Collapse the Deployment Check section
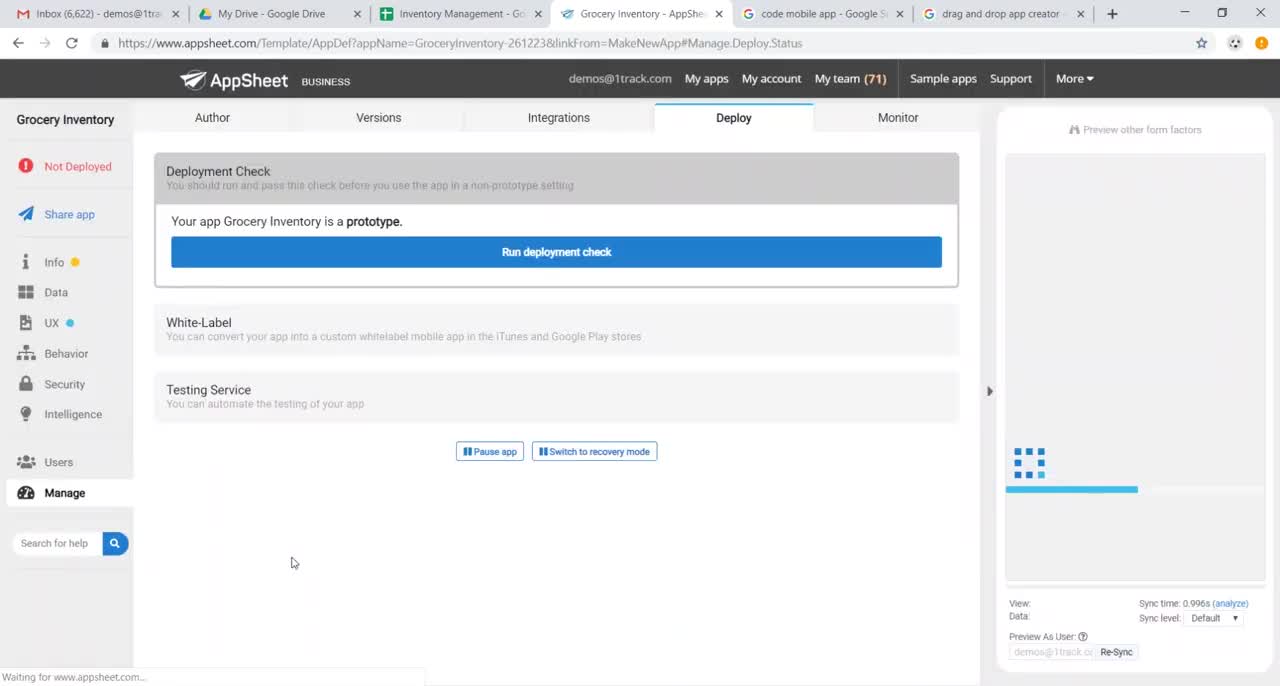Image resolution: width=1280 pixels, height=686 pixels. pyautogui.click(x=556, y=178)
